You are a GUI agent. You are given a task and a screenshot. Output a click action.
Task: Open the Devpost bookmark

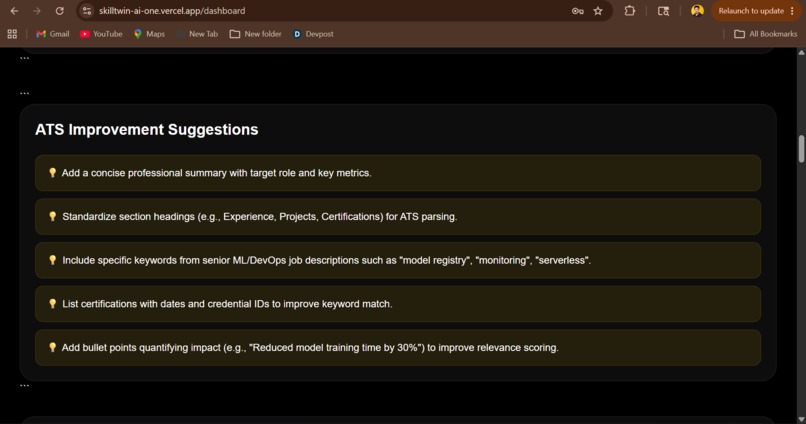pos(313,34)
